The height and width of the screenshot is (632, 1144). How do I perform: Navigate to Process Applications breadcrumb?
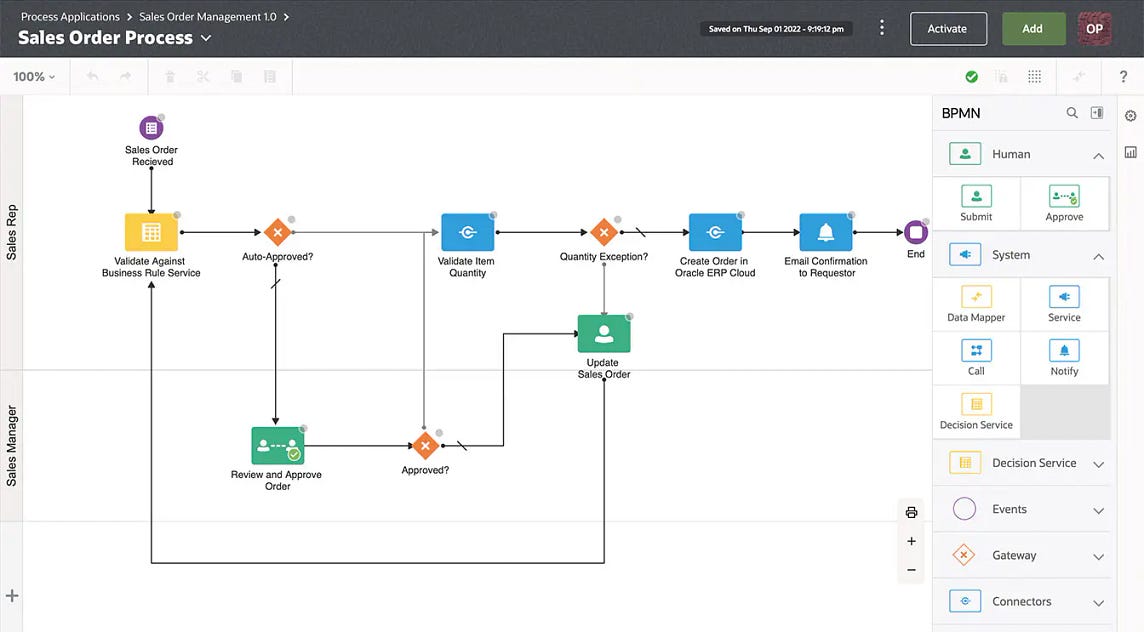[69, 16]
